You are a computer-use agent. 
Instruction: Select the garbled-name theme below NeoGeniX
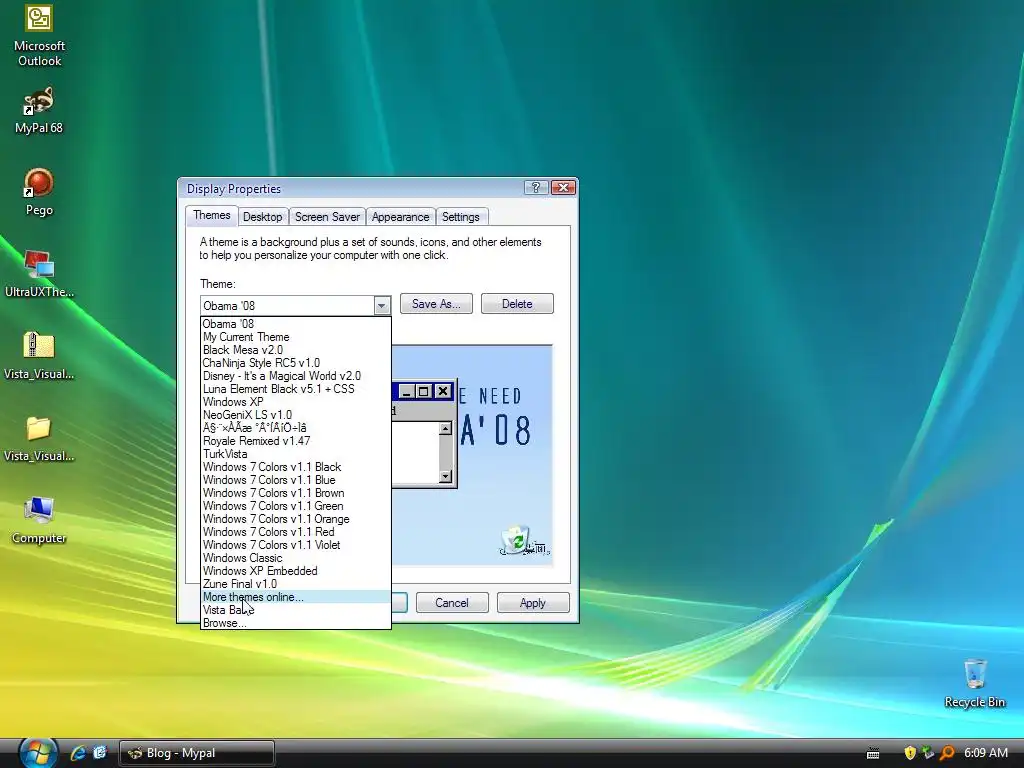click(x=295, y=428)
